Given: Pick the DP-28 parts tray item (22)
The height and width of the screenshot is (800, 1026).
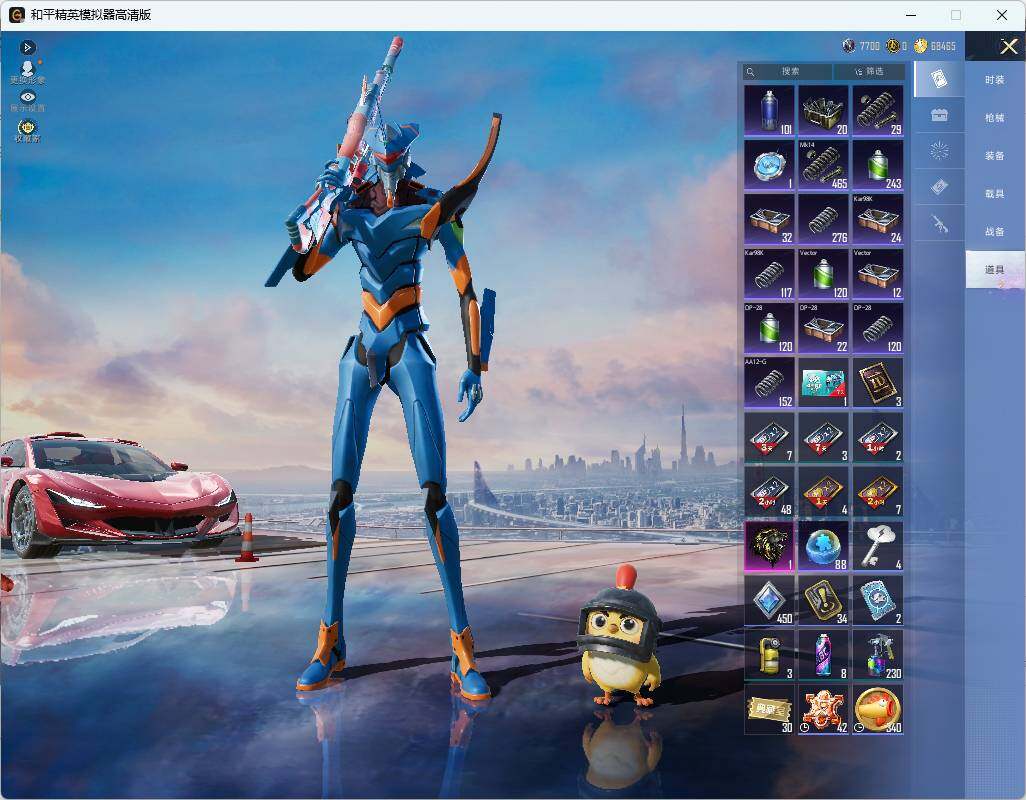Looking at the screenshot, I should tap(823, 328).
